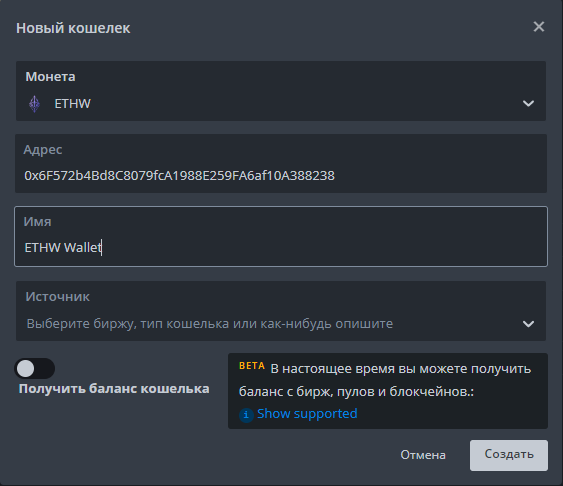The width and height of the screenshot is (563, 486).
Task: Click the Получить баланс кошелька label
Action: point(114,389)
